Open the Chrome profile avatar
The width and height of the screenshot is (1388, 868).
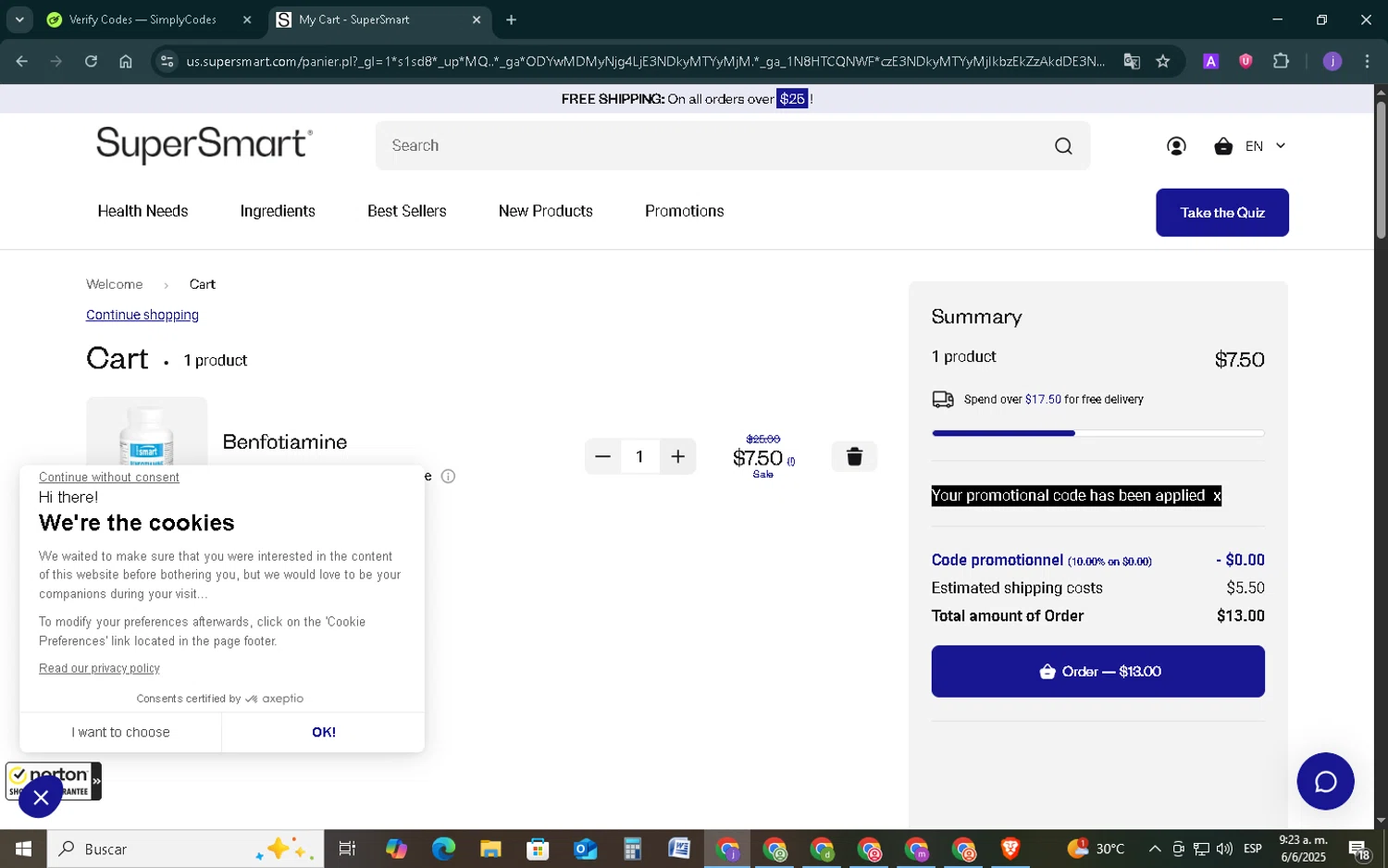[x=1332, y=62]
